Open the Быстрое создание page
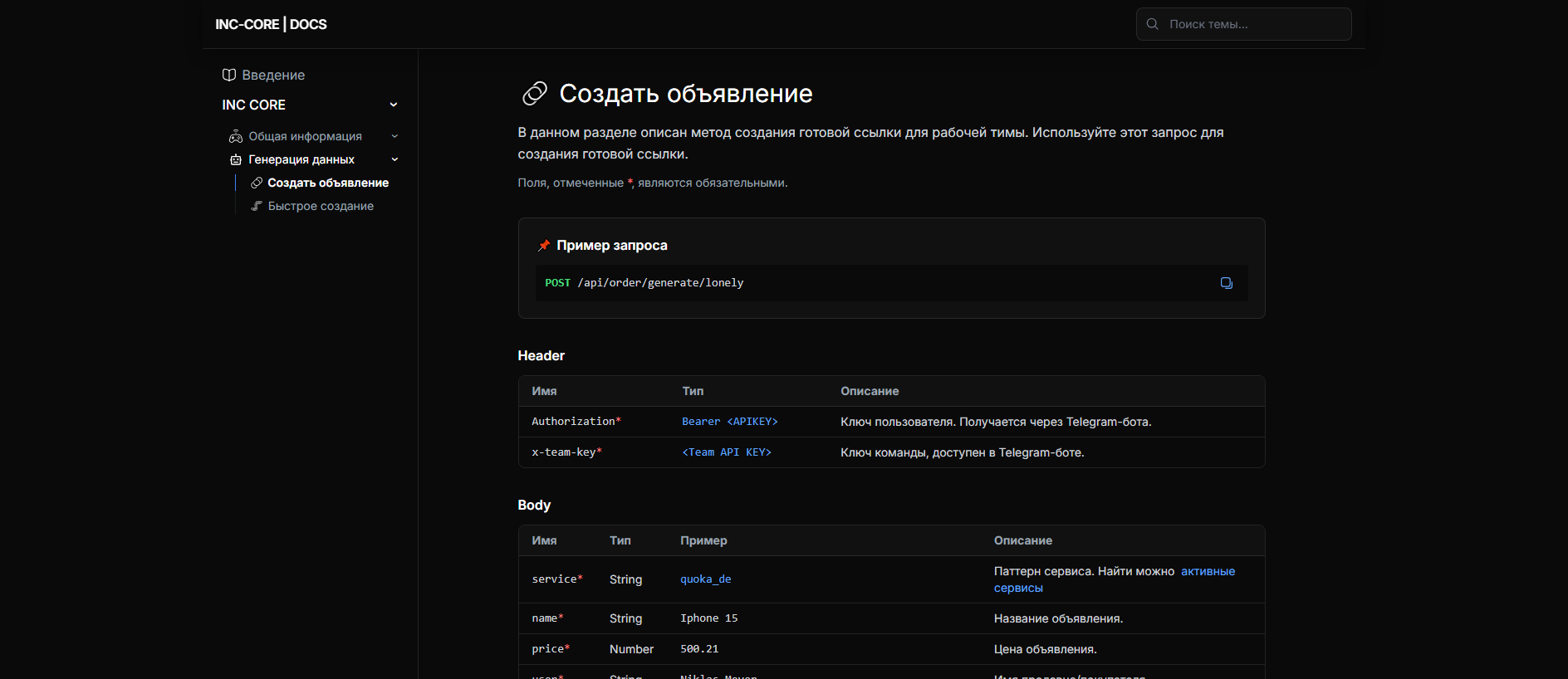Viewport: 1568px width, 679px height. click(x=321, y=206)
